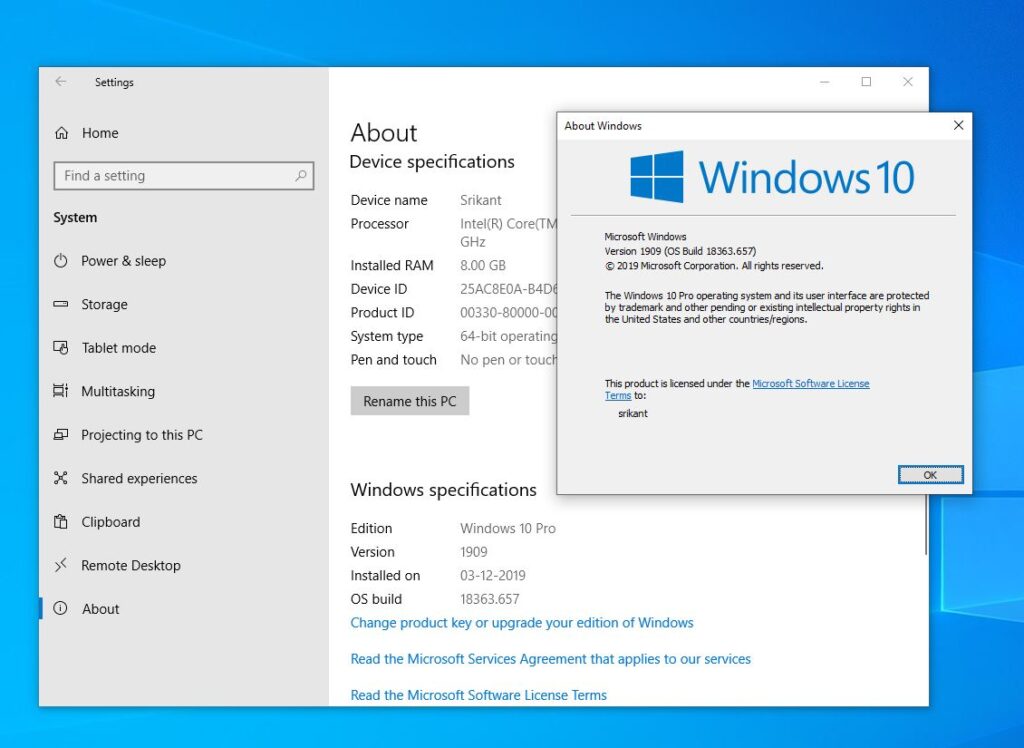Click the About info icon
The image size is (1024, 748).
point(61,609)
